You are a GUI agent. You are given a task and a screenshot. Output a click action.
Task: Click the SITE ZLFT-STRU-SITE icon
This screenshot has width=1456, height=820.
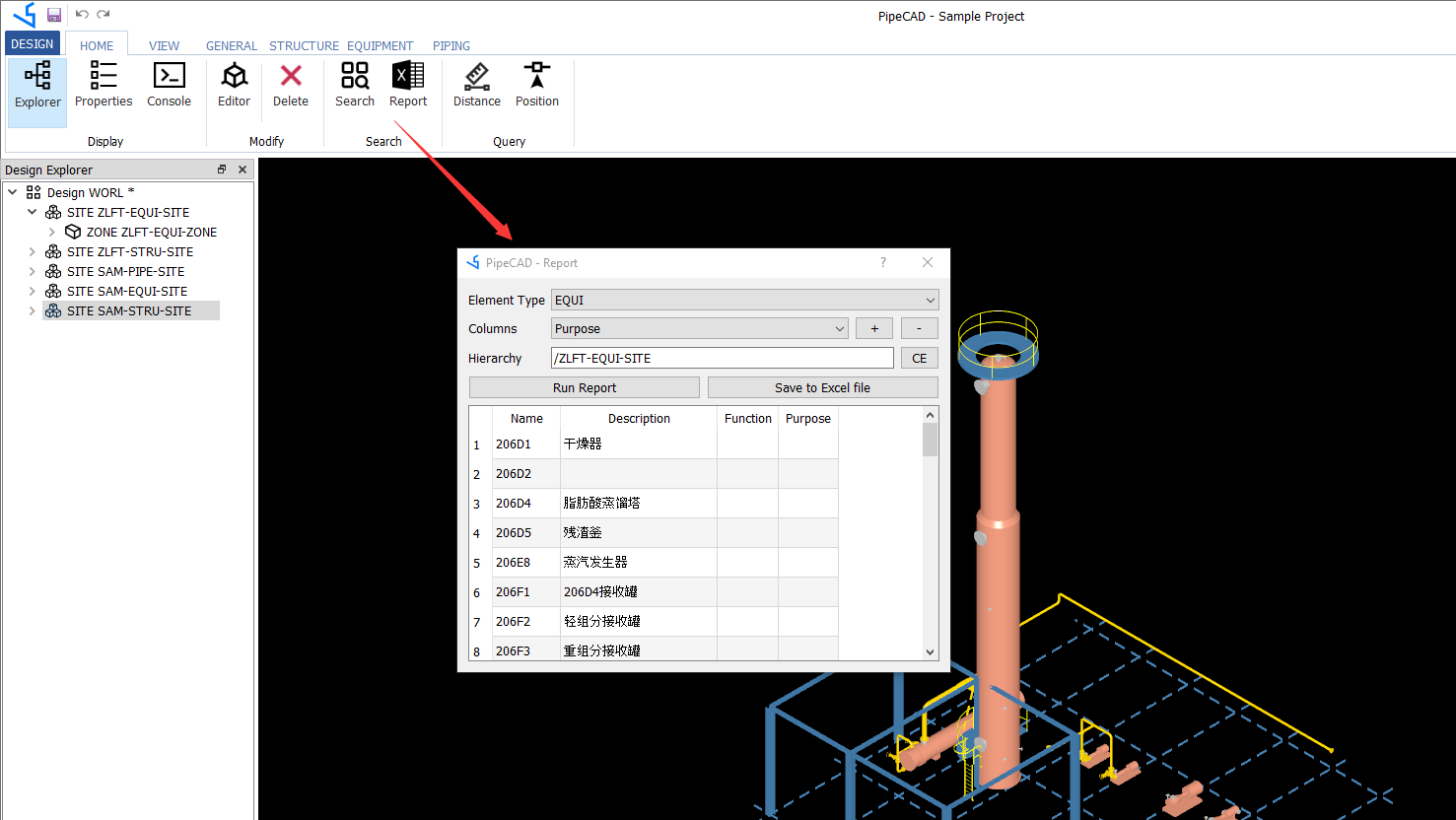[53, 251]
